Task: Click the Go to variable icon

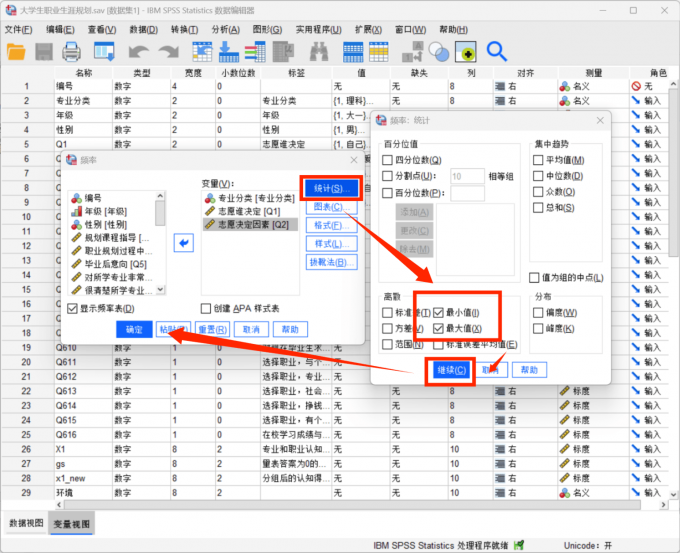Action: (229, 52)
